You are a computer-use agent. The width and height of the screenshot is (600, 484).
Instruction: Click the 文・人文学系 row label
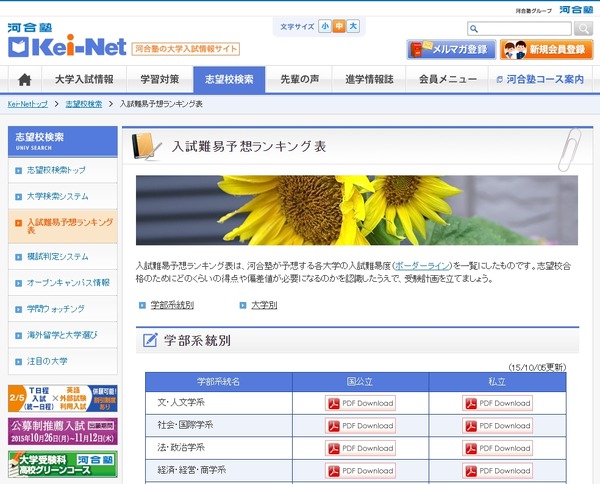click(181, 403)
